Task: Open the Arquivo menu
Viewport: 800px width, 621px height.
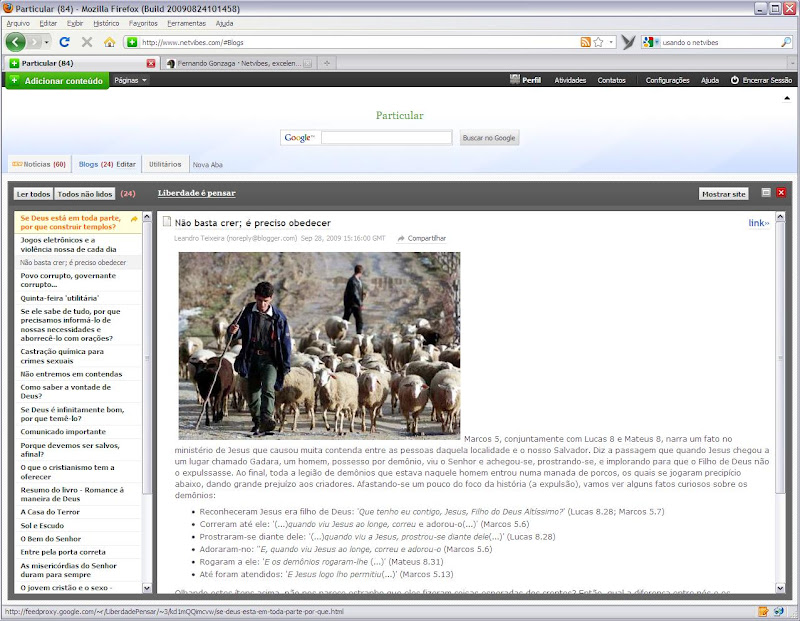Action: 18,23
